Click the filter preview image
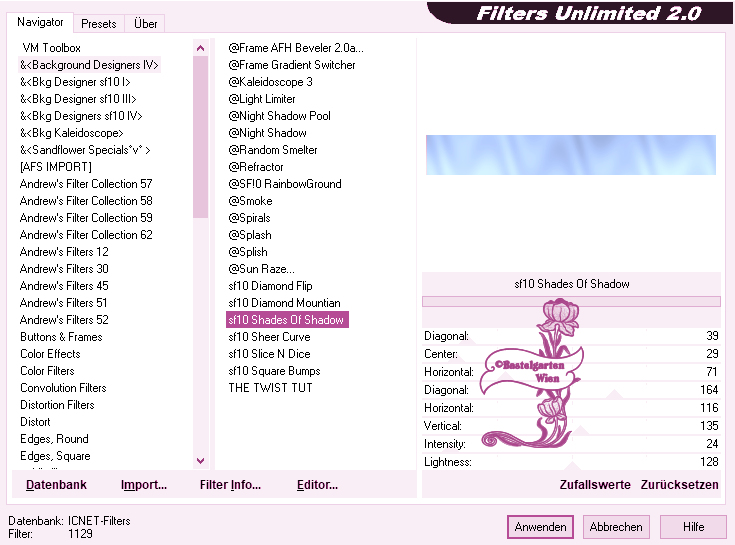This screenshot has height=545, width=735. click(x=570, y=155)
